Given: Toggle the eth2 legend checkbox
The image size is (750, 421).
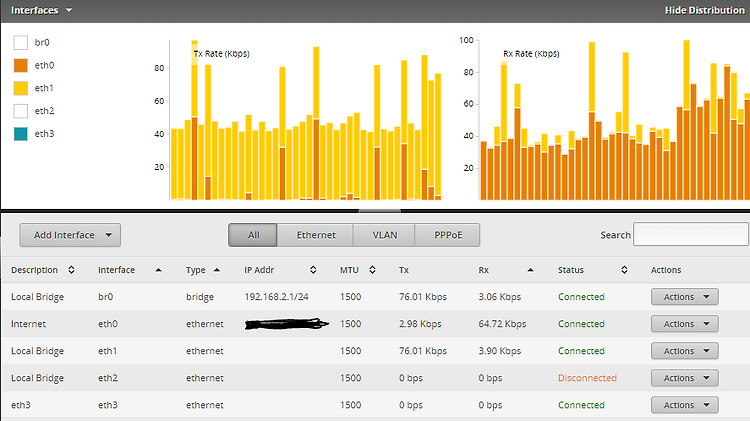Looking at the screenshot, I should click(21, 111).
